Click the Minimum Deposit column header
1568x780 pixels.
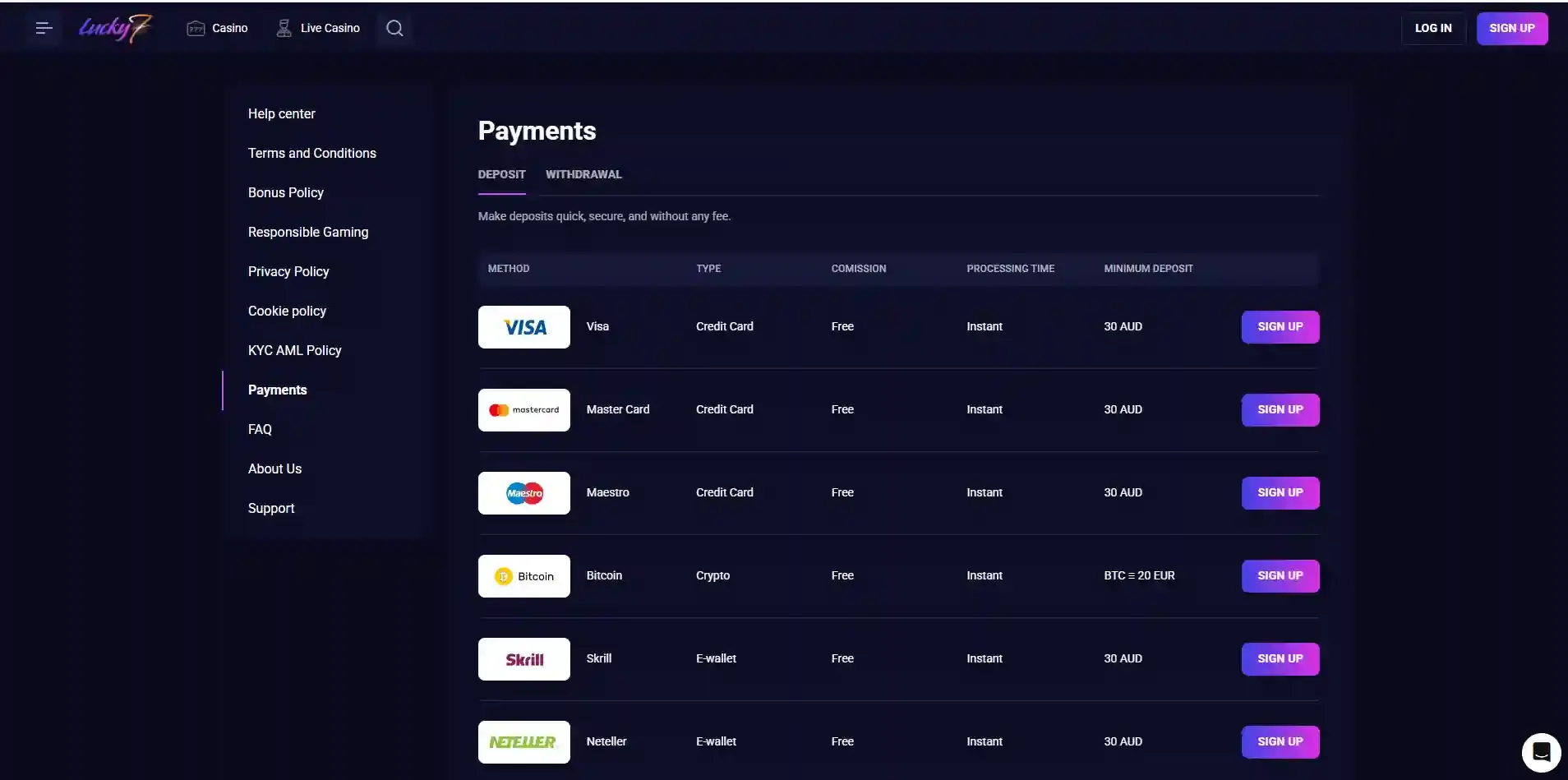click(1148, 269)
